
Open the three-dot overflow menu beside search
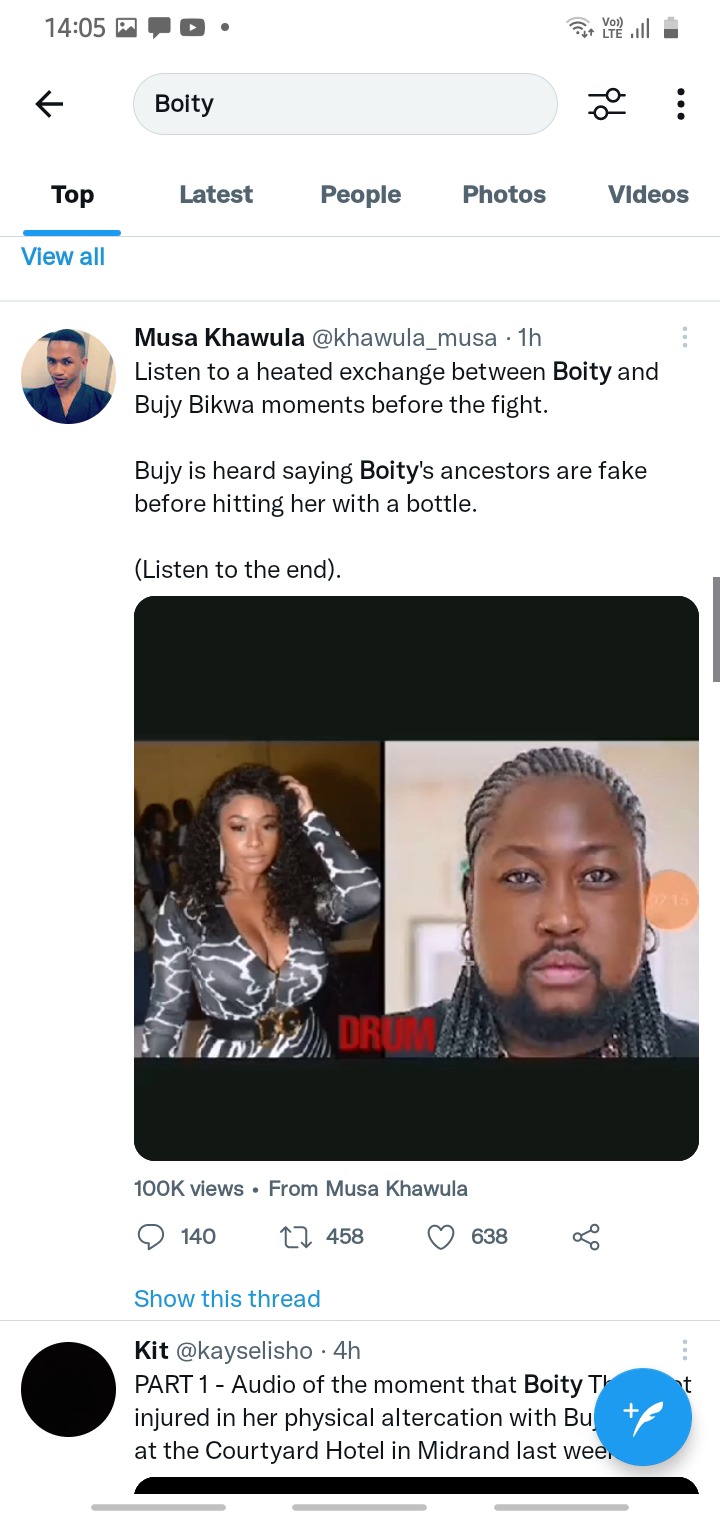click(681, 104)
